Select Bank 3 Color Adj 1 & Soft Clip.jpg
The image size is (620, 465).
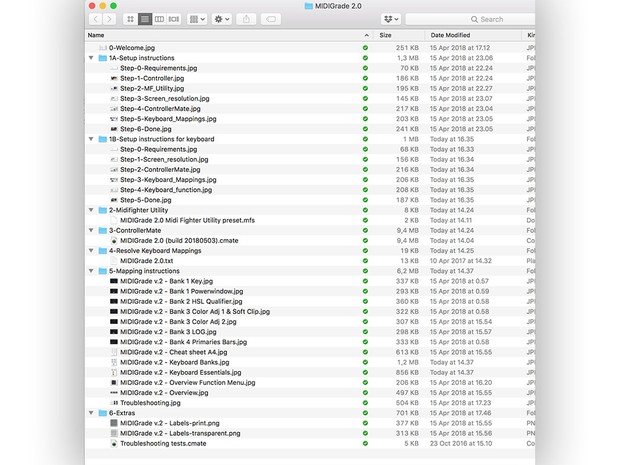tap(195, 312)
